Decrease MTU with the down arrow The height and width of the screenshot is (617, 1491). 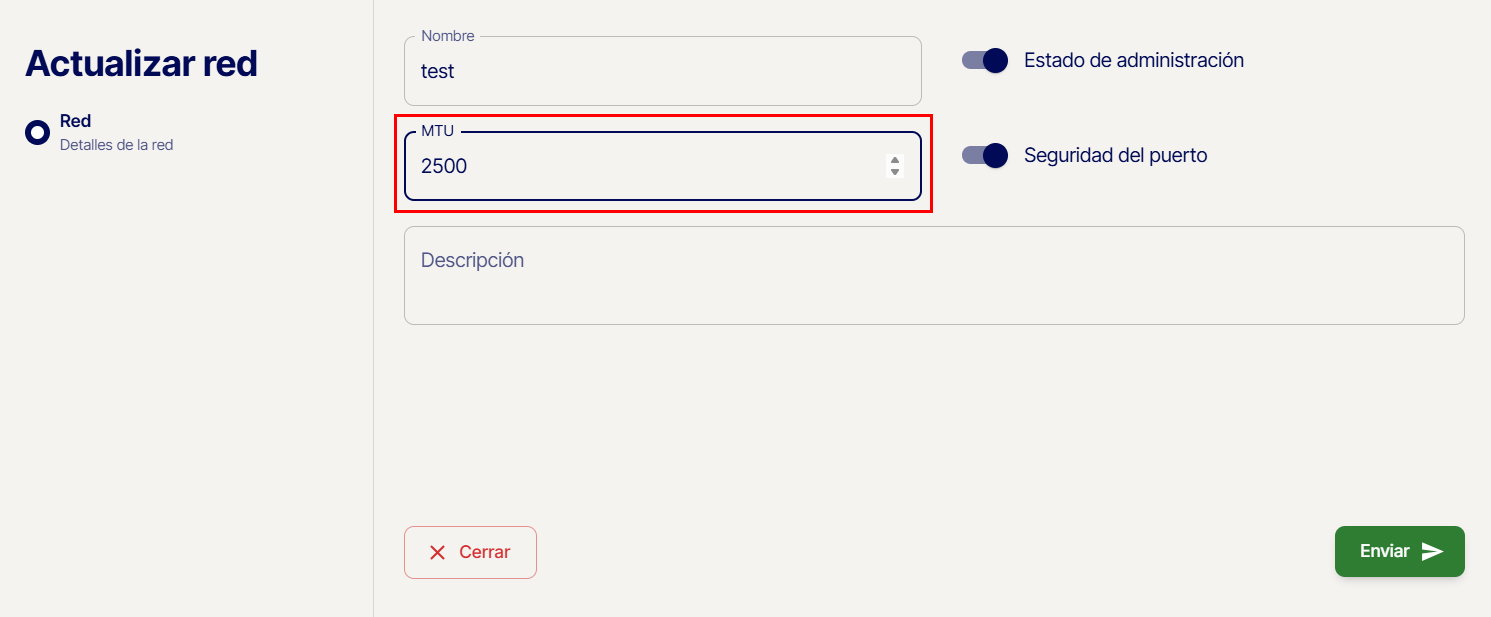pyautogui.click(x=895, y=172)
